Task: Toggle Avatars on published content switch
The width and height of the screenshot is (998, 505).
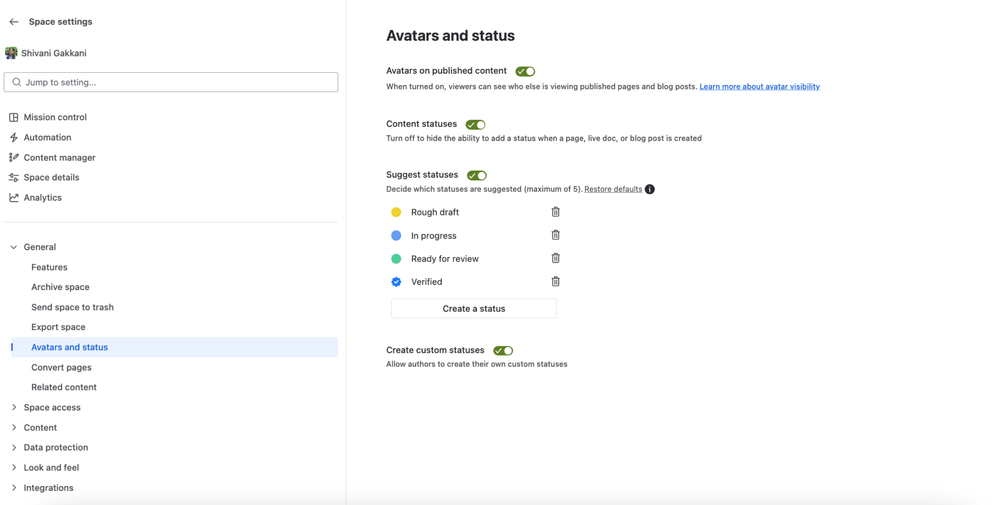Action: click(x=525, y=72)
